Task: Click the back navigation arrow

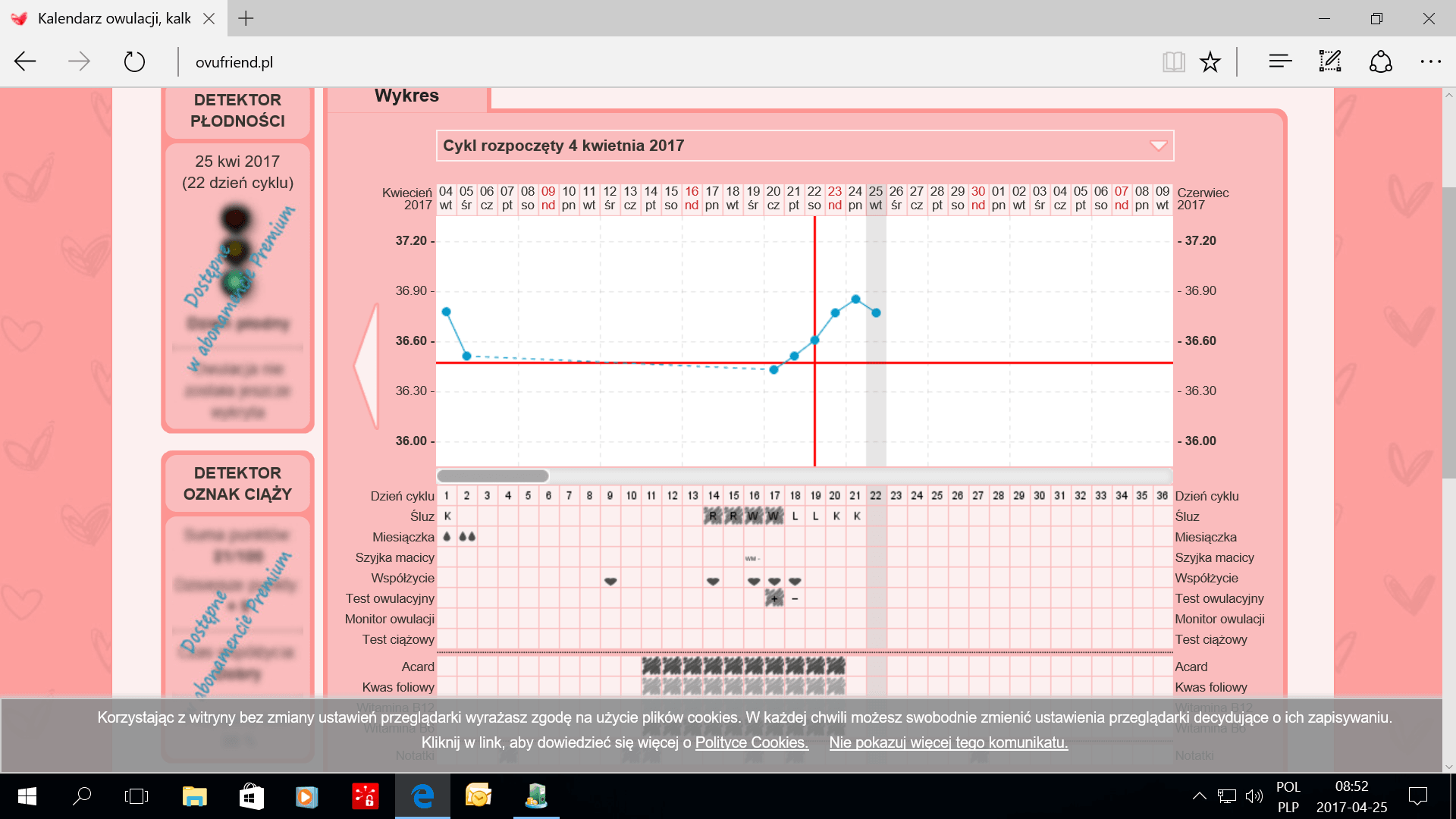Action: tap(26, 61)
